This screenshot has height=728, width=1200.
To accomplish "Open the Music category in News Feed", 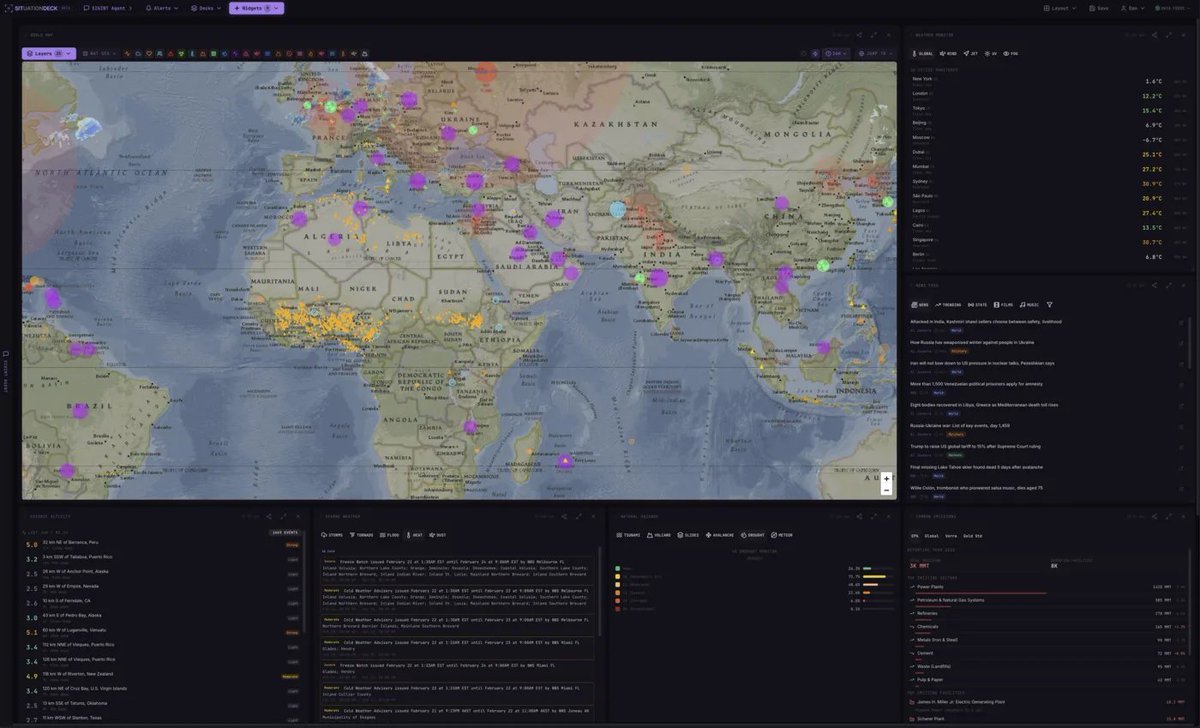I will coord(1030,304).
